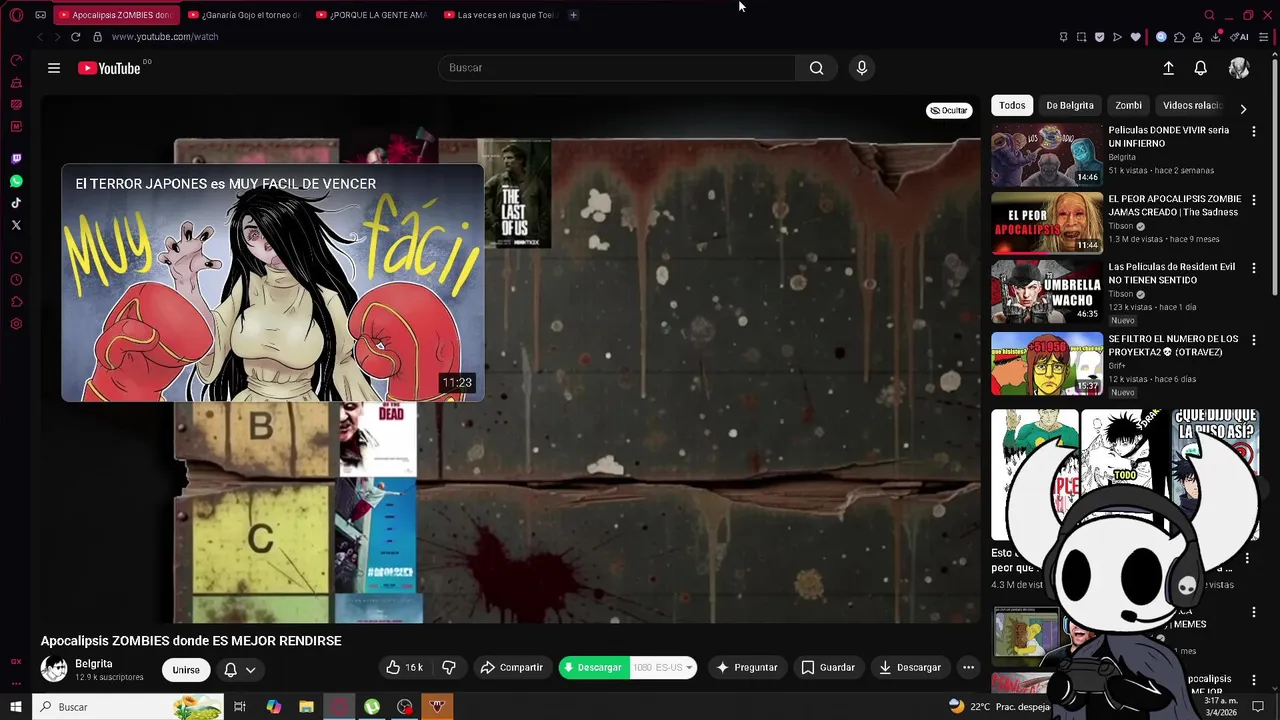Image resolution: width=1280 pixels, height=720 pixels.
Task: Switch to the Las veces en las que tab
Action: coord(500,15)
